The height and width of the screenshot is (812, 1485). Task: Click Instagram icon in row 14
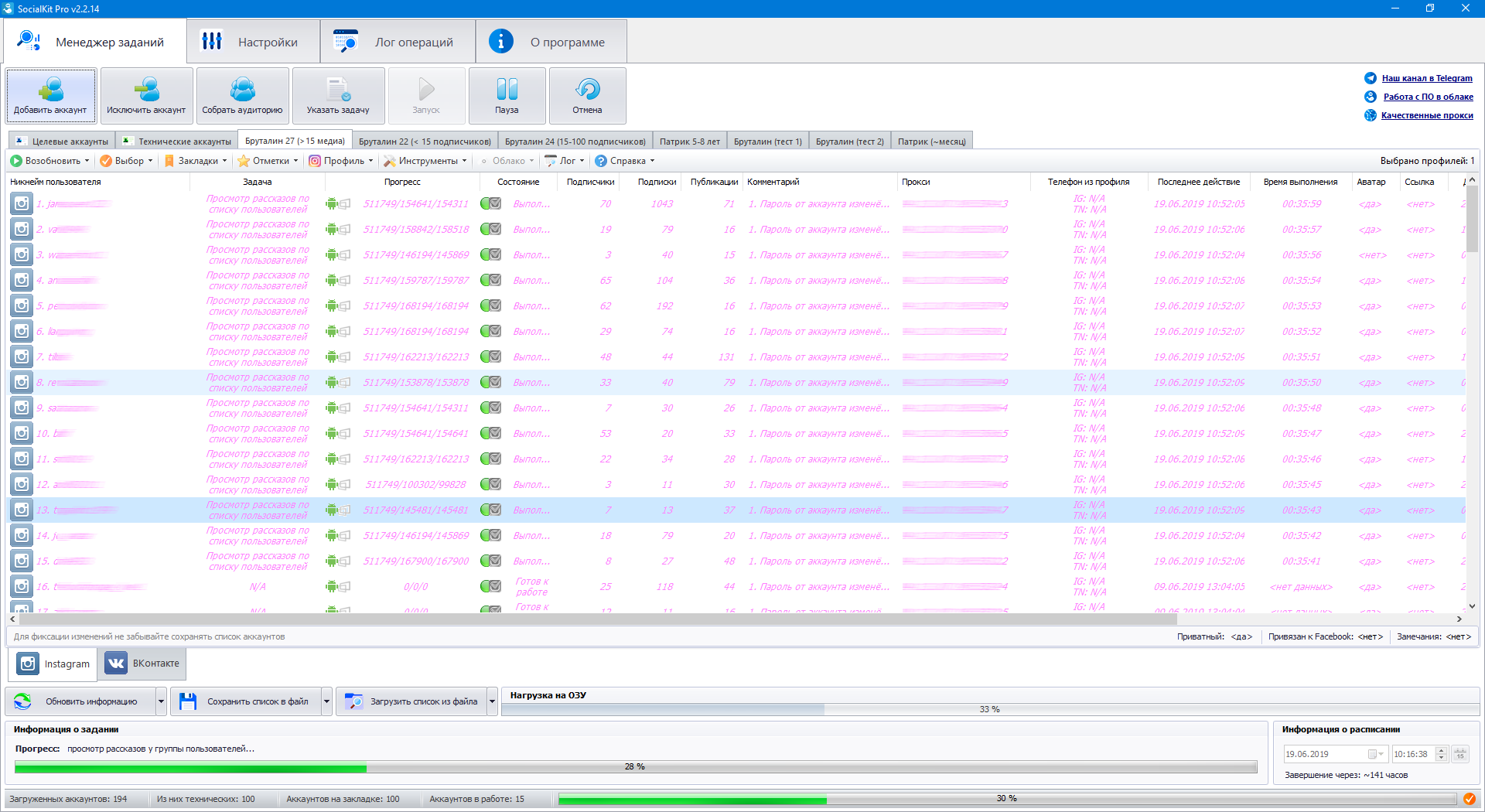pyautogui.click(x=22, y=535)
